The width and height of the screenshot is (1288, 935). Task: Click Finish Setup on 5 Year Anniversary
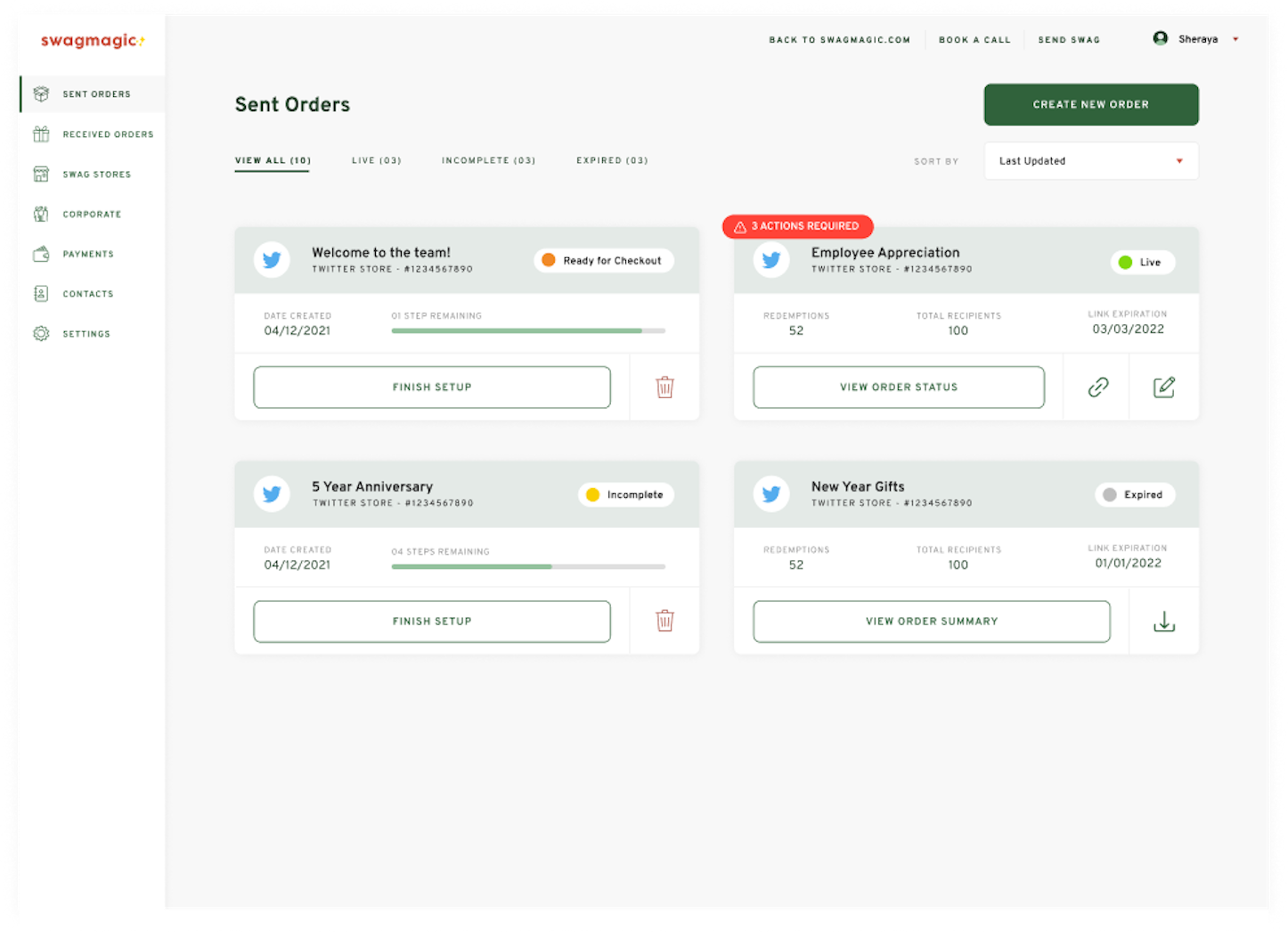(431, 621)
